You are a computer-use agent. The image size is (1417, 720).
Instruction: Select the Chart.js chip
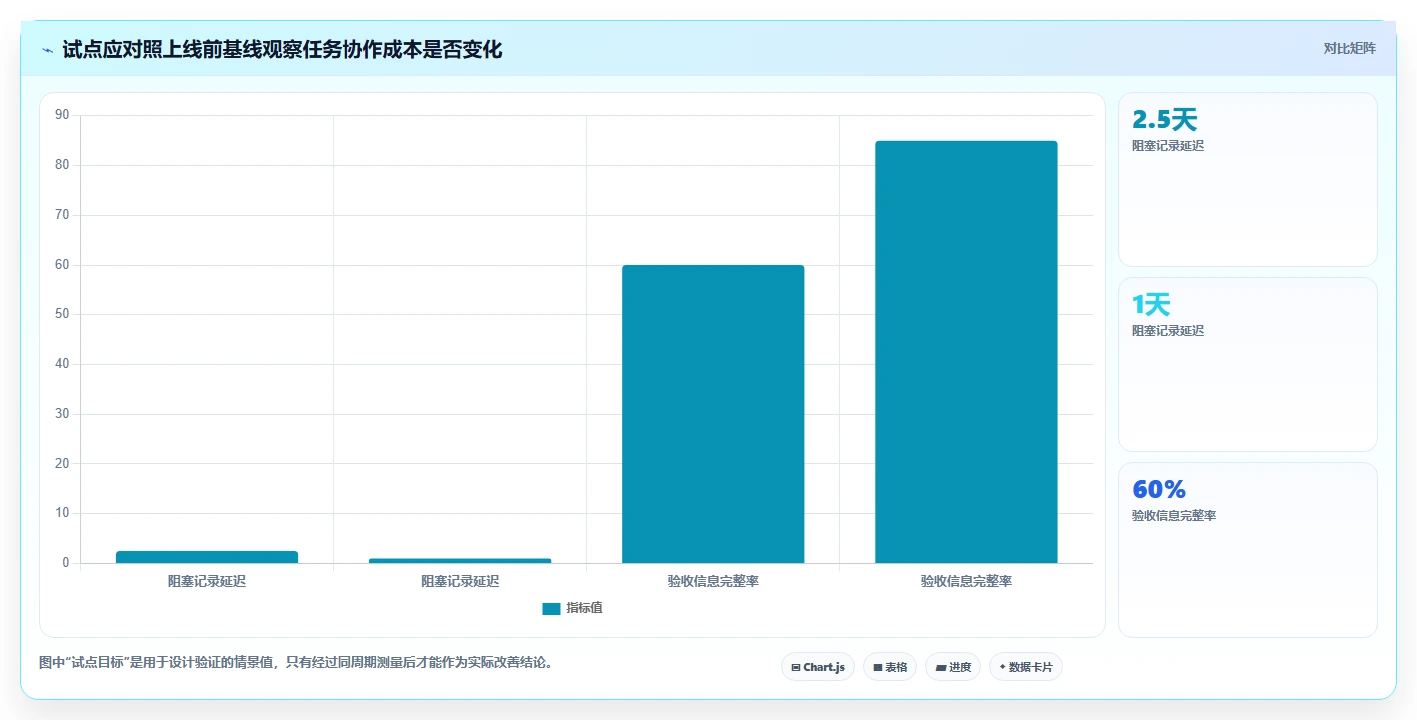(x=817, y=667)
